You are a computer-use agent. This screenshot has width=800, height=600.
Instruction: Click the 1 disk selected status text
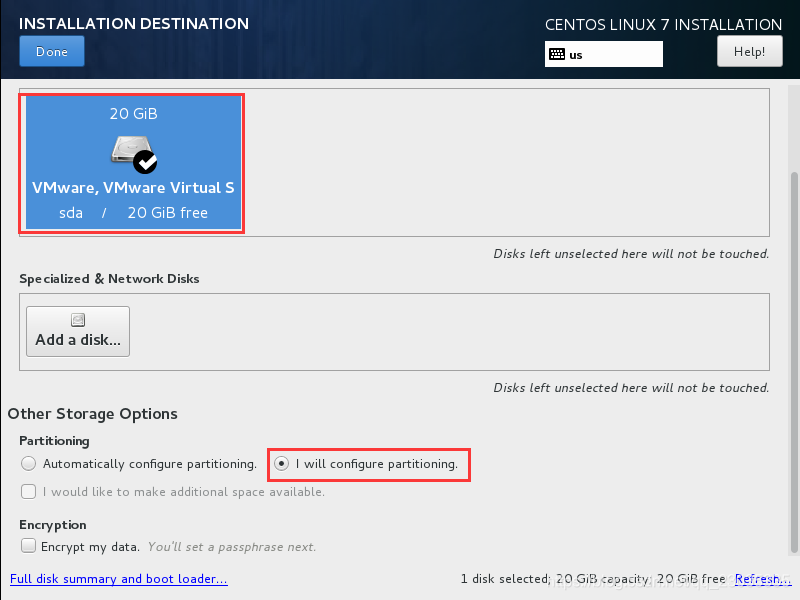point(593,579)
